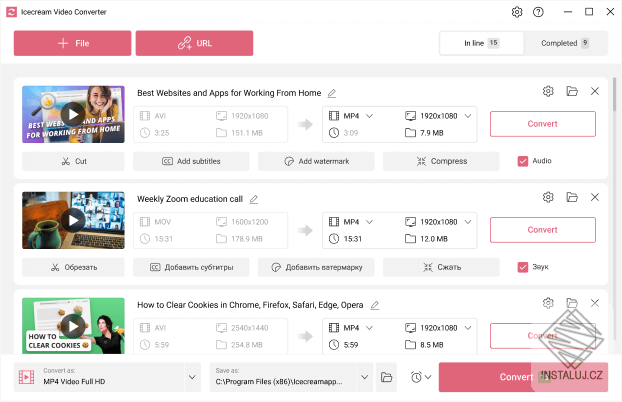The image size is (622, 402).
Task: Open output folder for How to Clear Cookies
Action: 572,303
